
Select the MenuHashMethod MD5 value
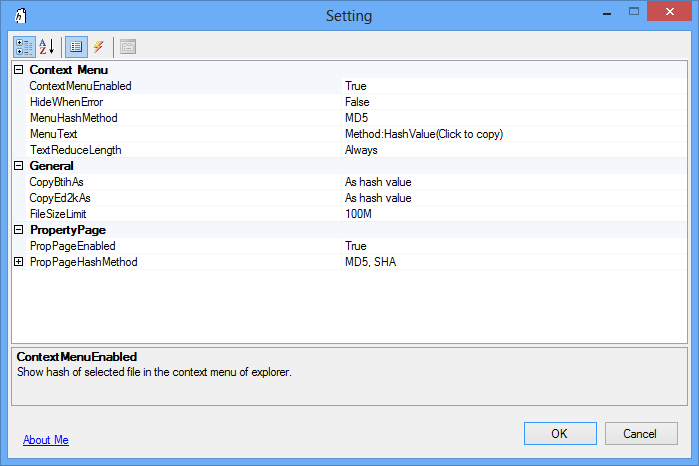click(357, 118)
